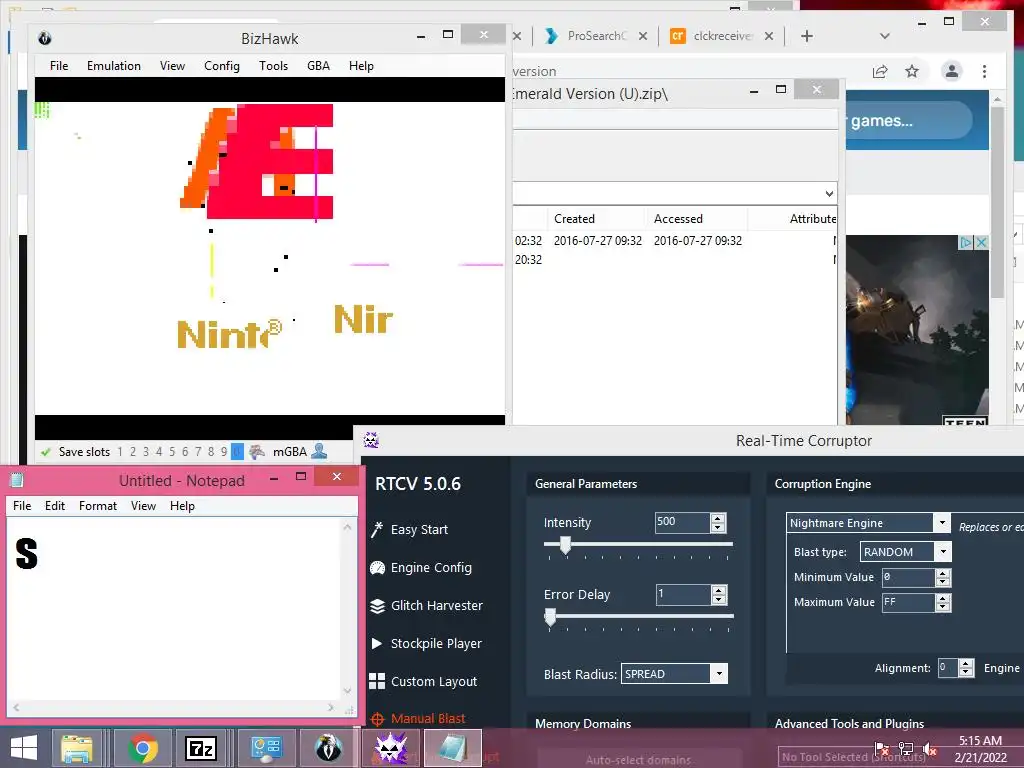Increase Alignment with the up stepper

pyautogui.click(x=967, y=664)
